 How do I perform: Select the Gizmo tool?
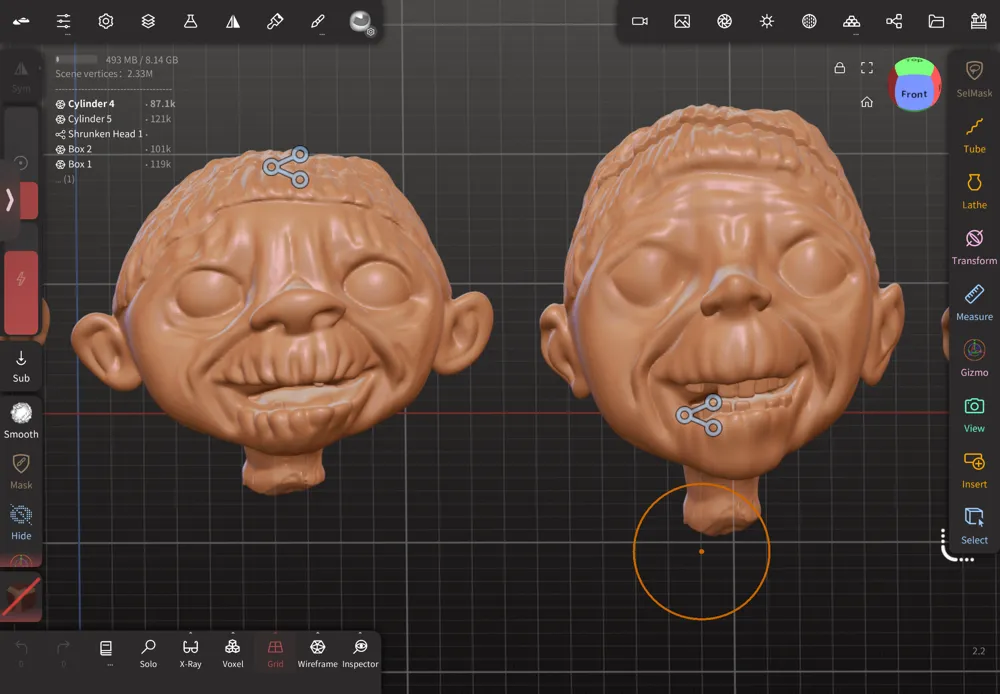[x=974, y=358]
